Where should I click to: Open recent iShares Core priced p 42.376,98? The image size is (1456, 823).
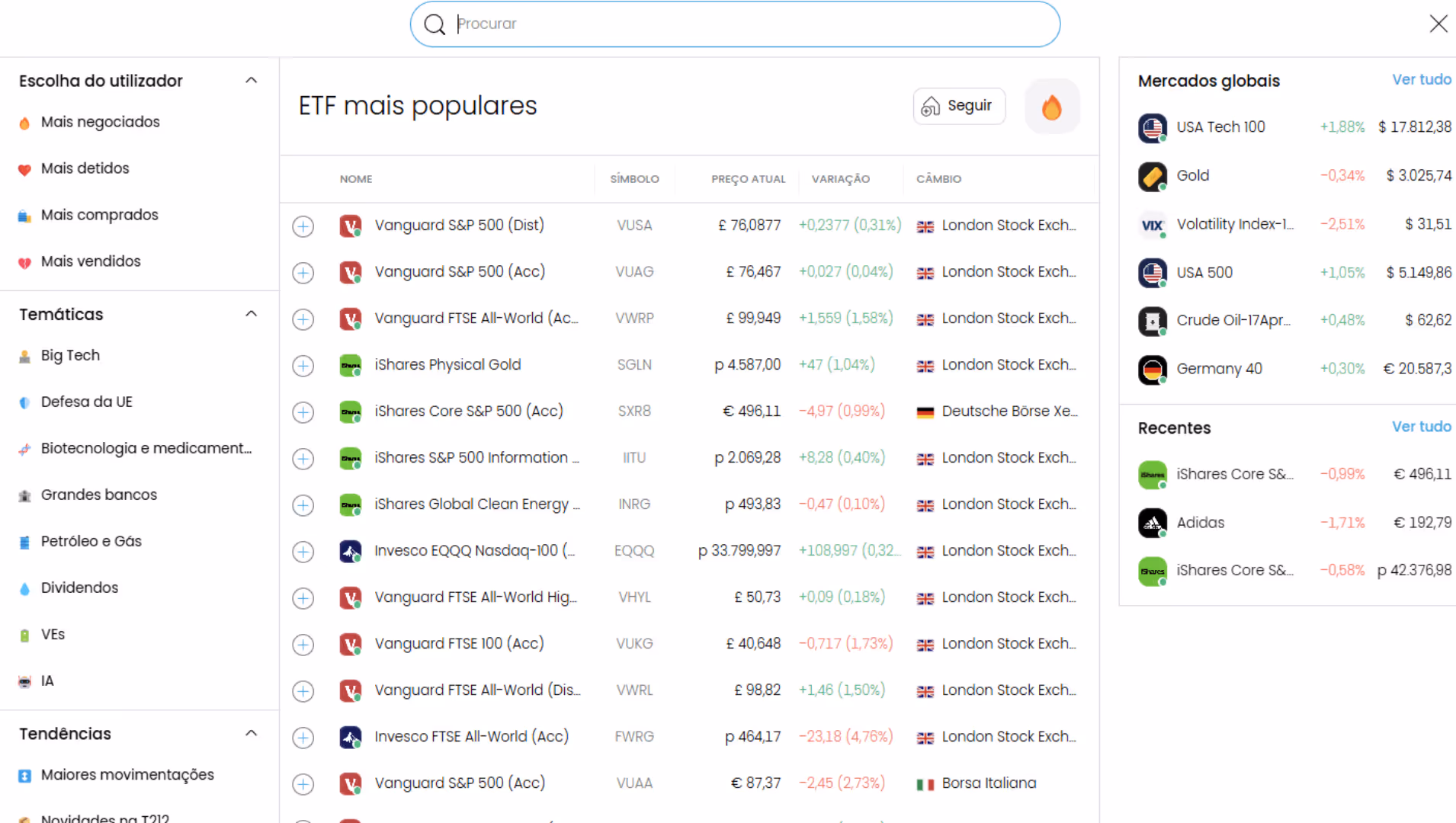pos(1294,571)
